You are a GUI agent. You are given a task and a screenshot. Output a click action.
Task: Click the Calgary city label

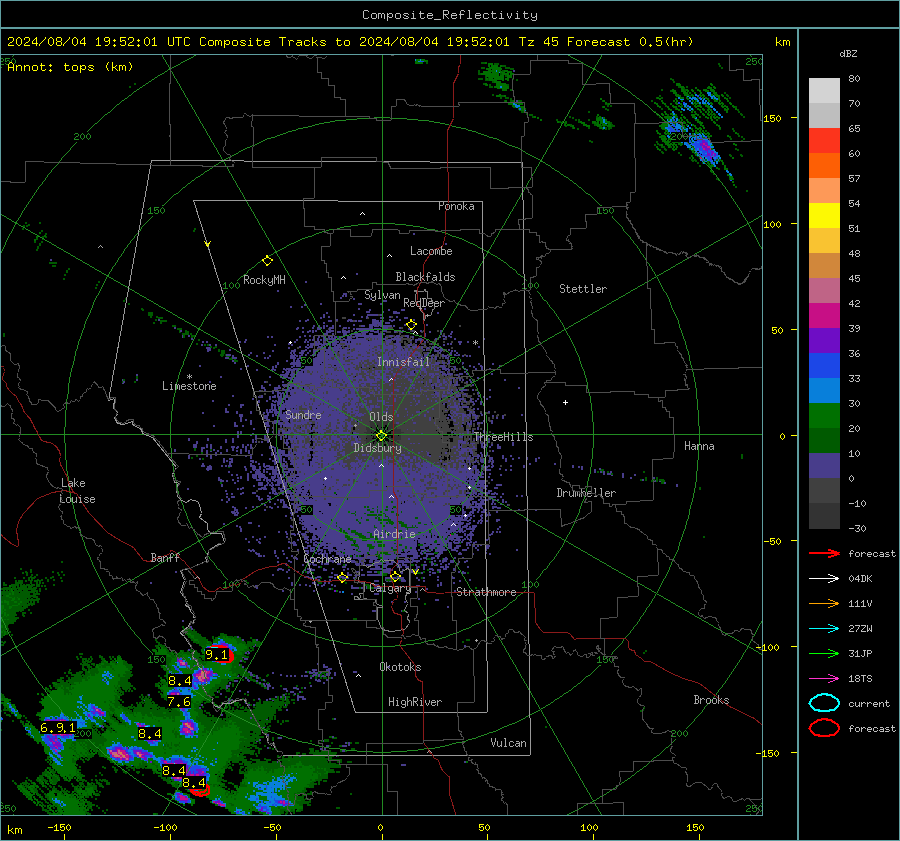[x=390, y=588]
